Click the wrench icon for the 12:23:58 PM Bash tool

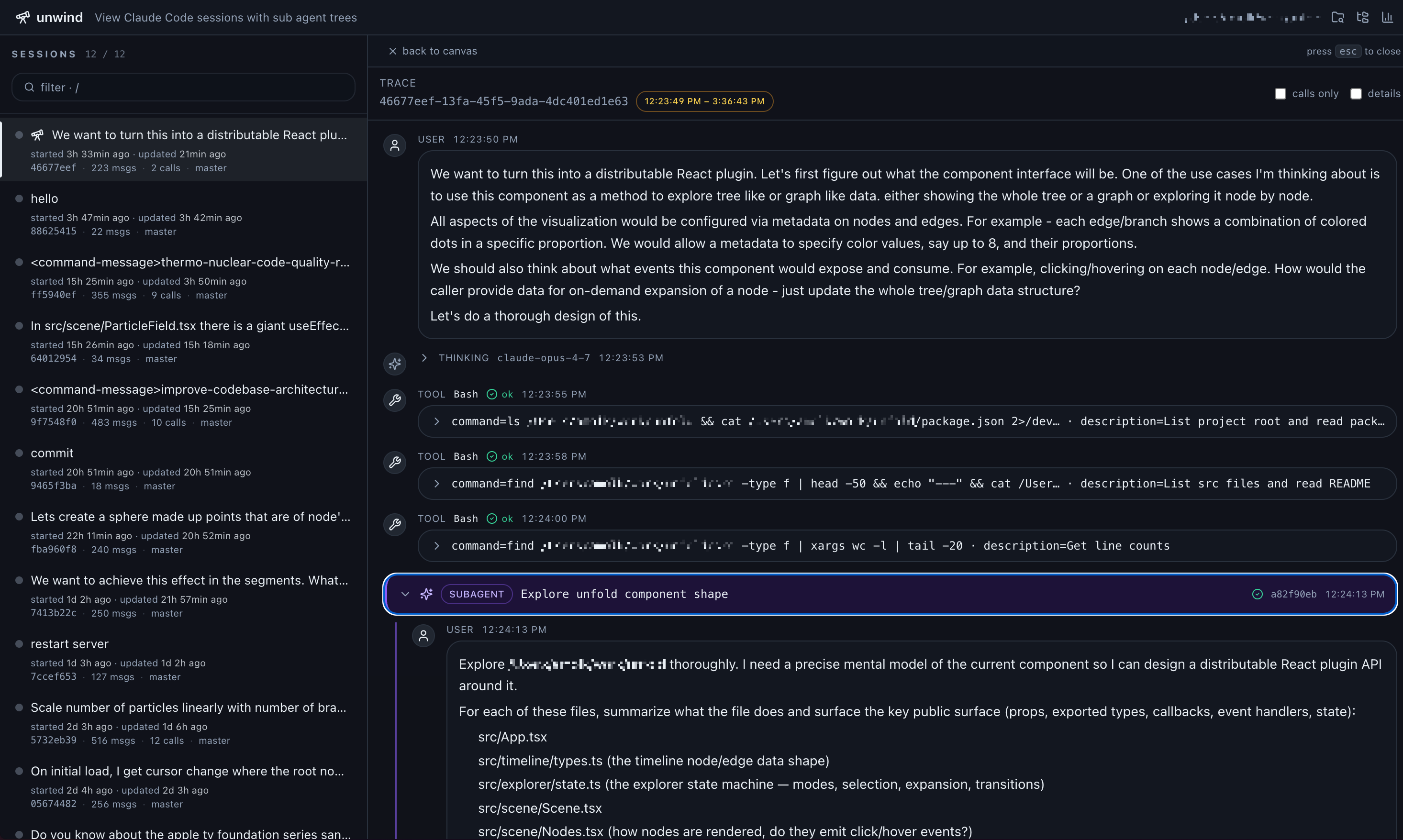(395, 463)
